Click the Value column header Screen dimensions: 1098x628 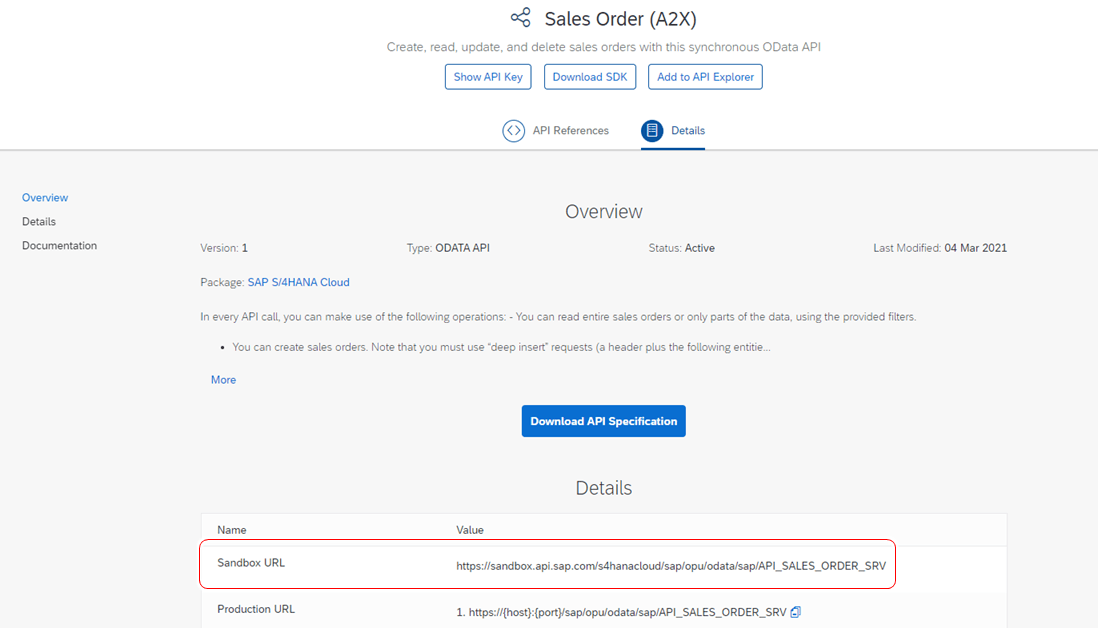(x=470, y=530)
